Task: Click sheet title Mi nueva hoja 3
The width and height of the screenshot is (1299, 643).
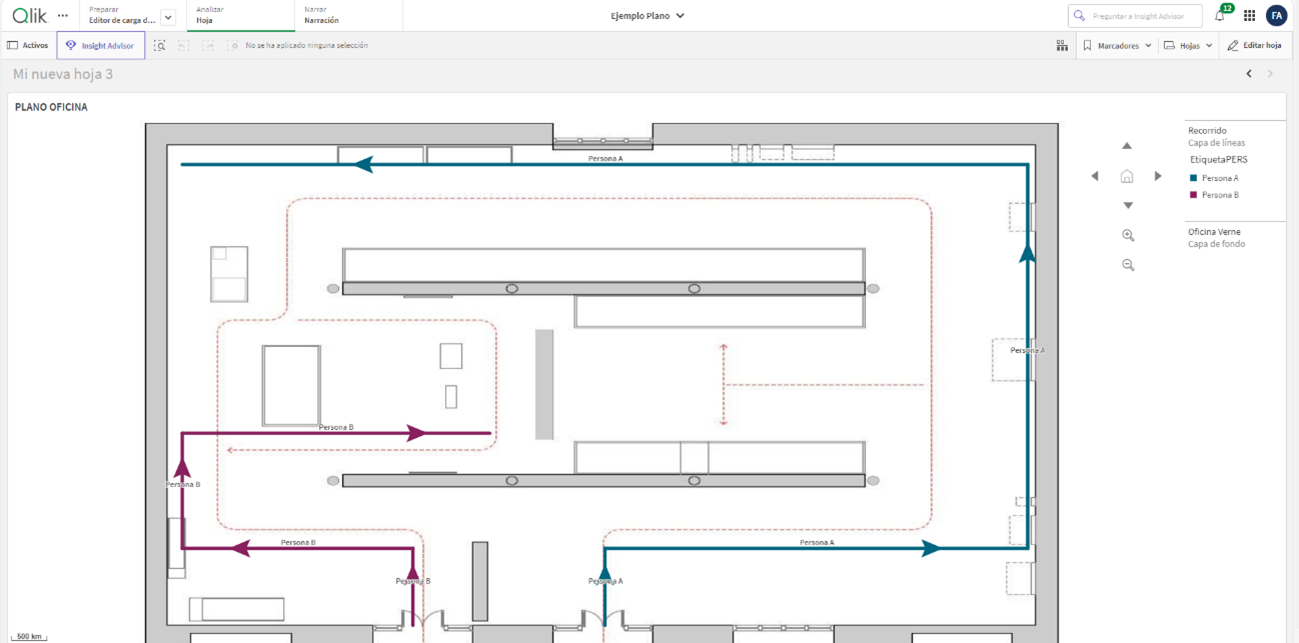Action: click(63, 74)
